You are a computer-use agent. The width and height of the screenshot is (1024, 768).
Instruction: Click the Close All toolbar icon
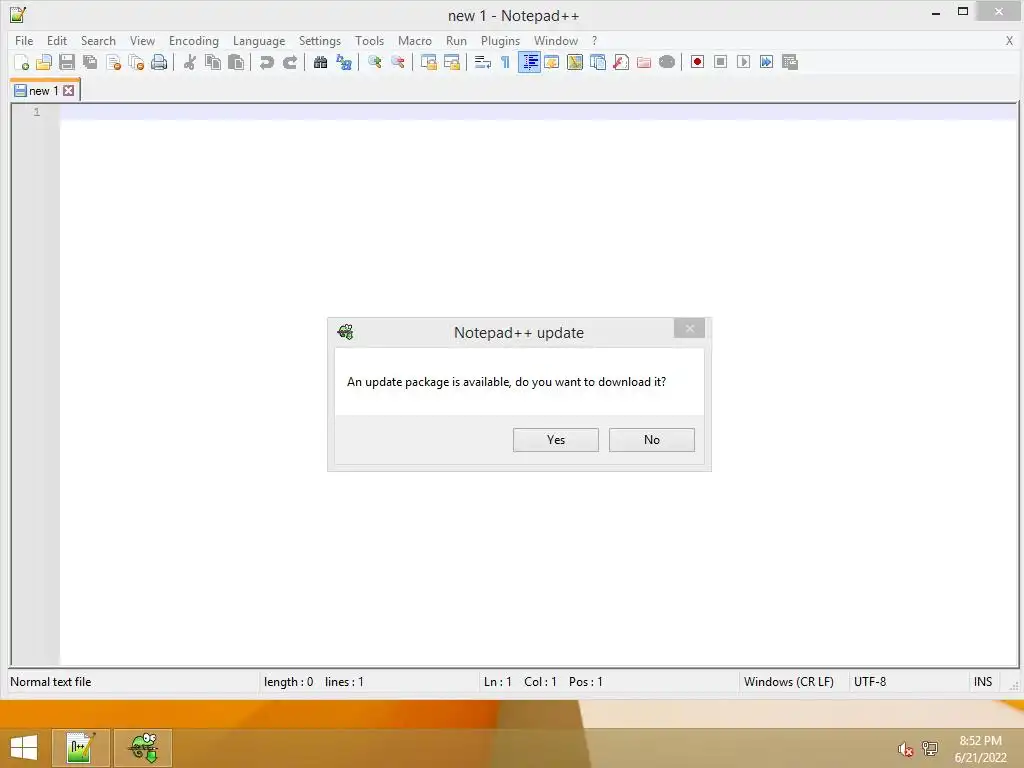(x=136, y=62)
